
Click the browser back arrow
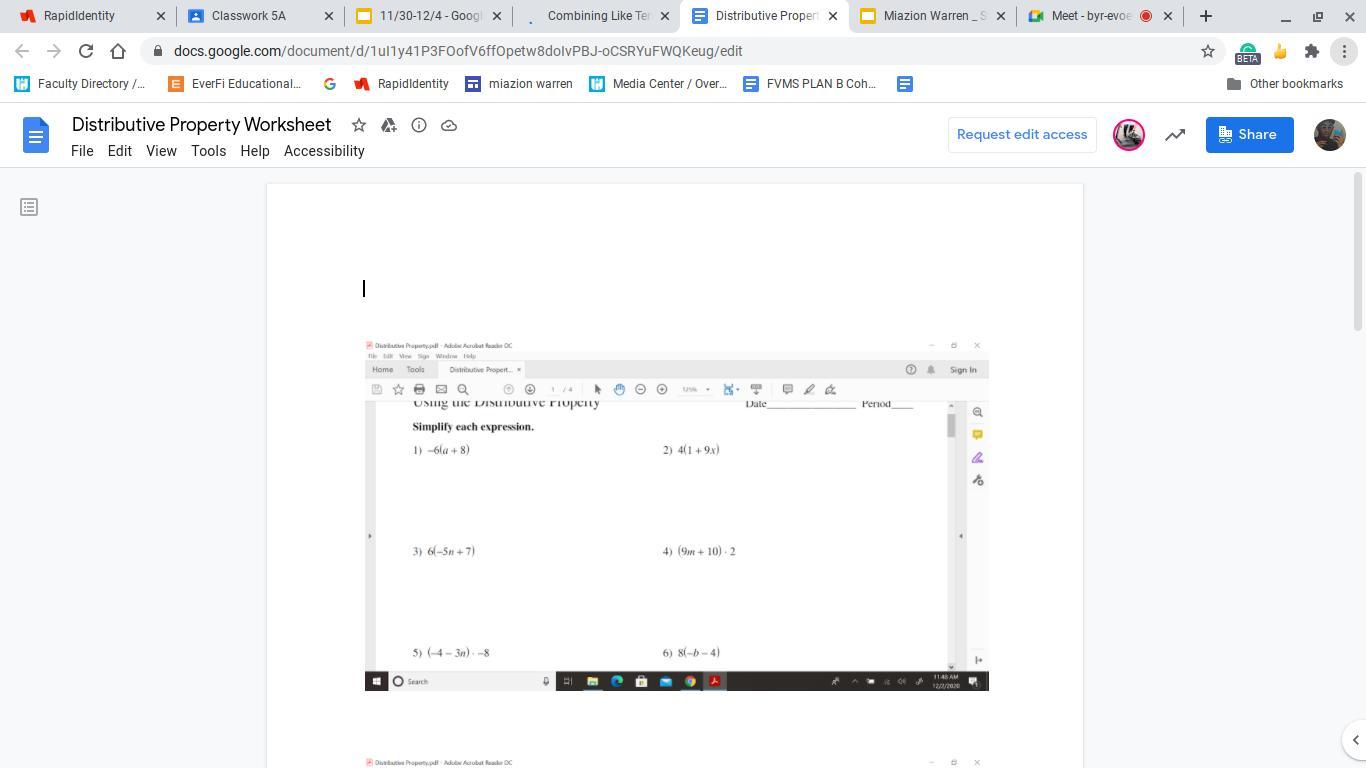pos(22,51)
